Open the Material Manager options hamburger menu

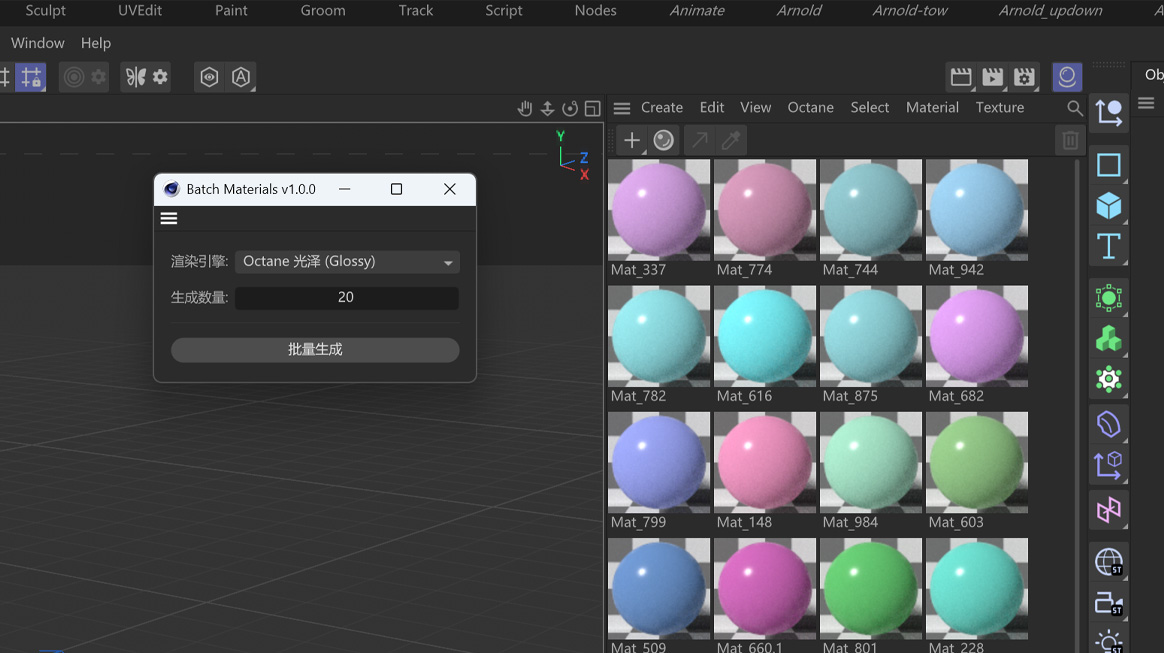point(621,107)
